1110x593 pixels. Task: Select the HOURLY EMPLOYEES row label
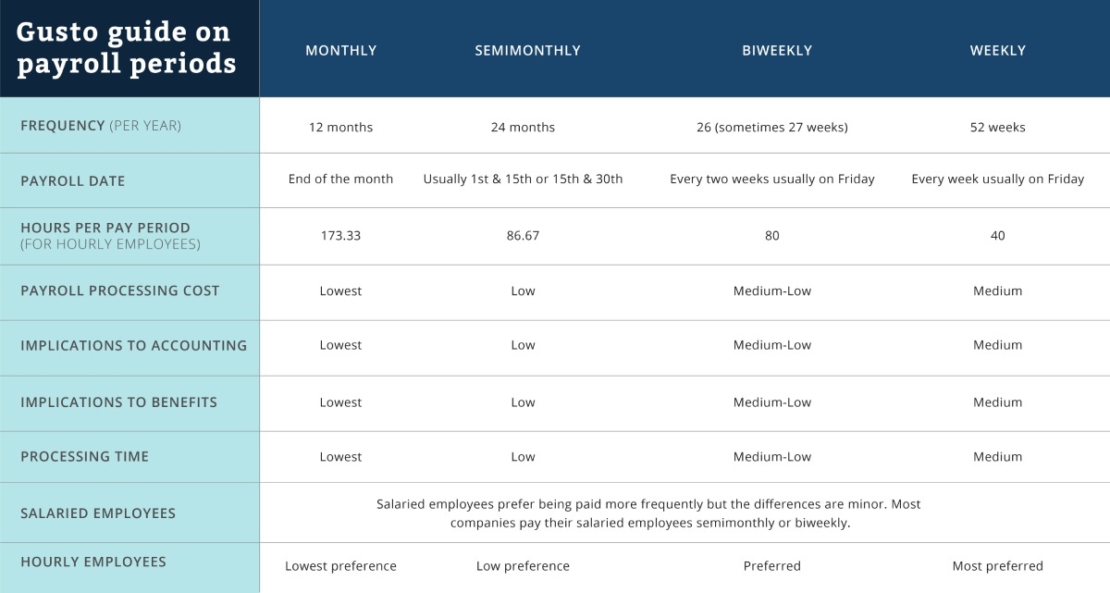pos(93,562)
